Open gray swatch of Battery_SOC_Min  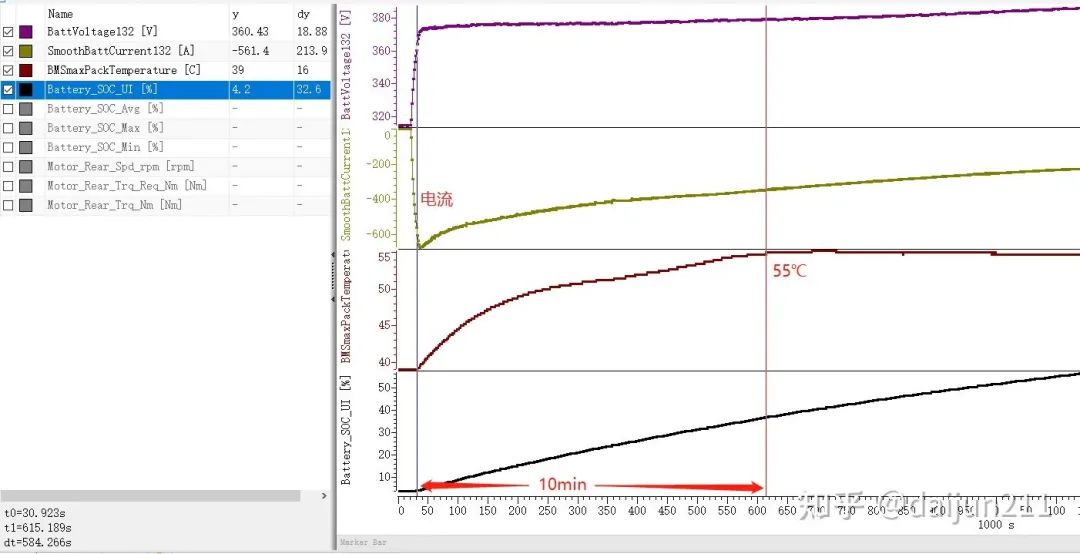(25, 147)
